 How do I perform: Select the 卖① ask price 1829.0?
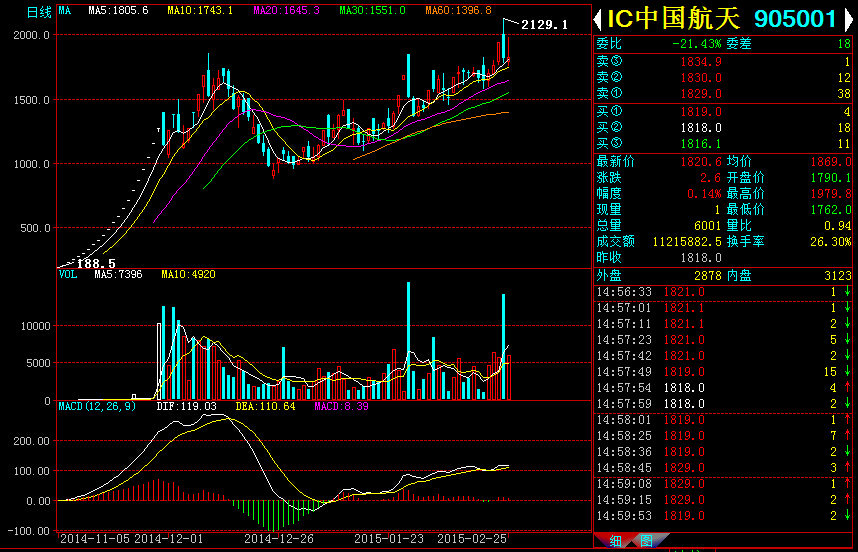click(701, 94)
